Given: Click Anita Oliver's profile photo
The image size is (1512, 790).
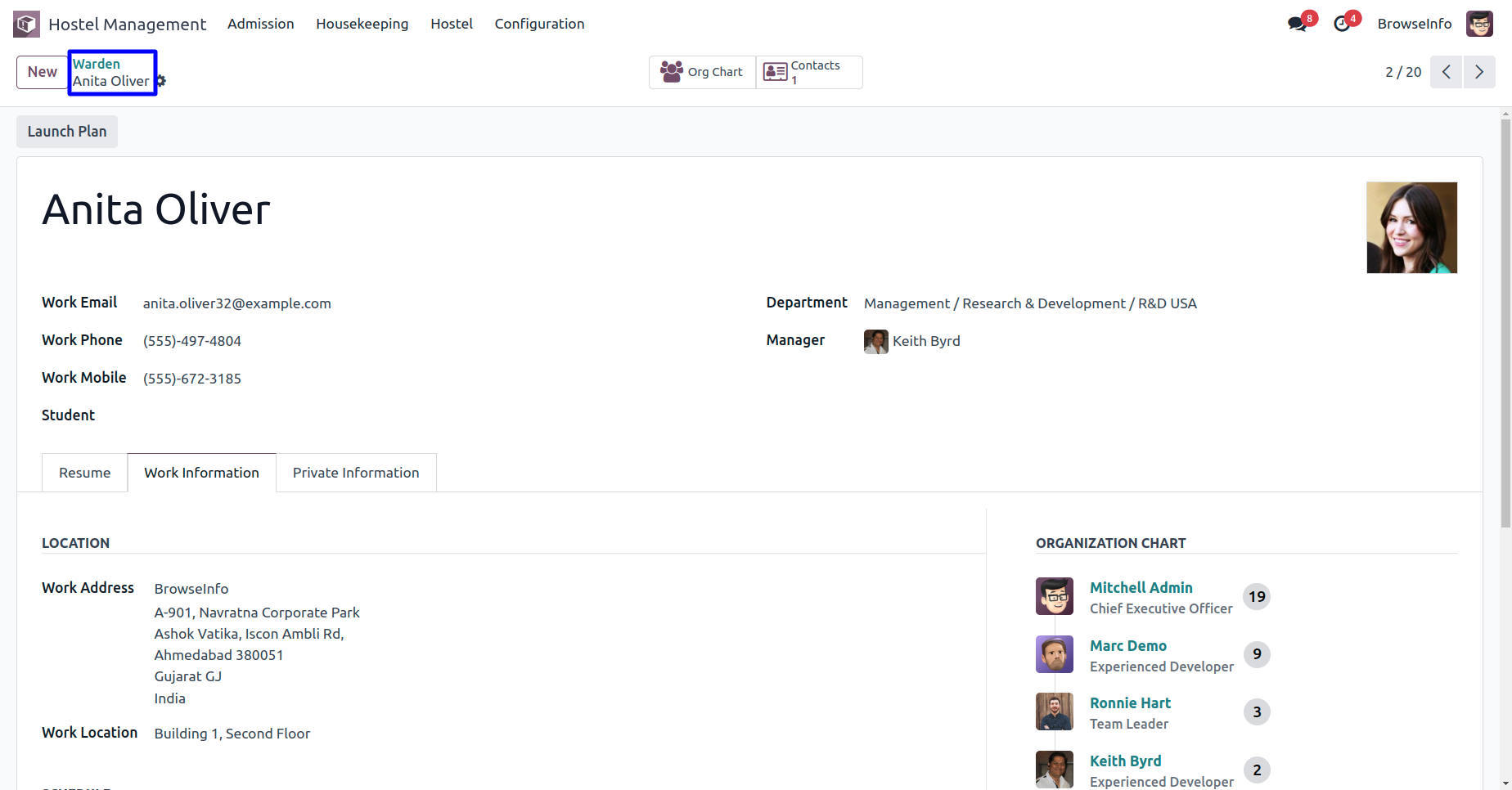Looking at the screenshot, I should click(x=1412, y=227).
